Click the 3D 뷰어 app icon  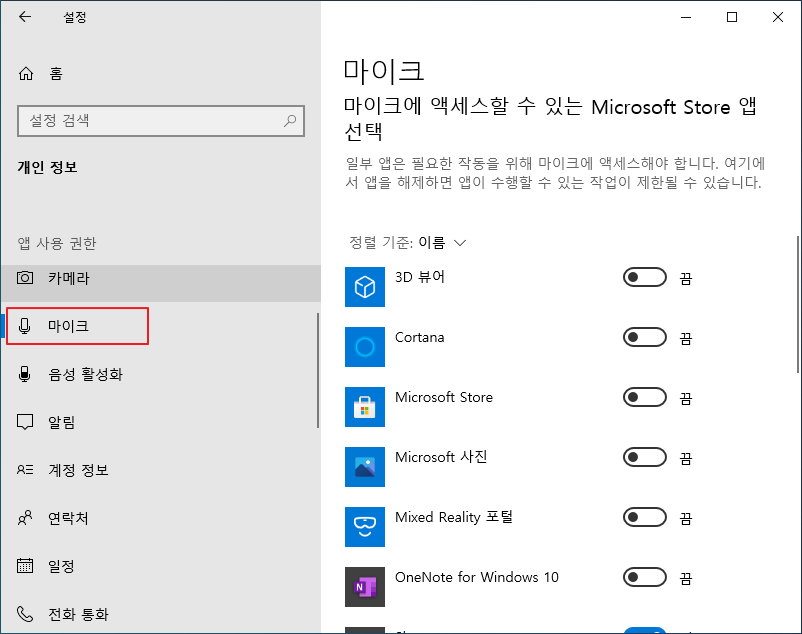pyautogui.click(x=365, y=287)
